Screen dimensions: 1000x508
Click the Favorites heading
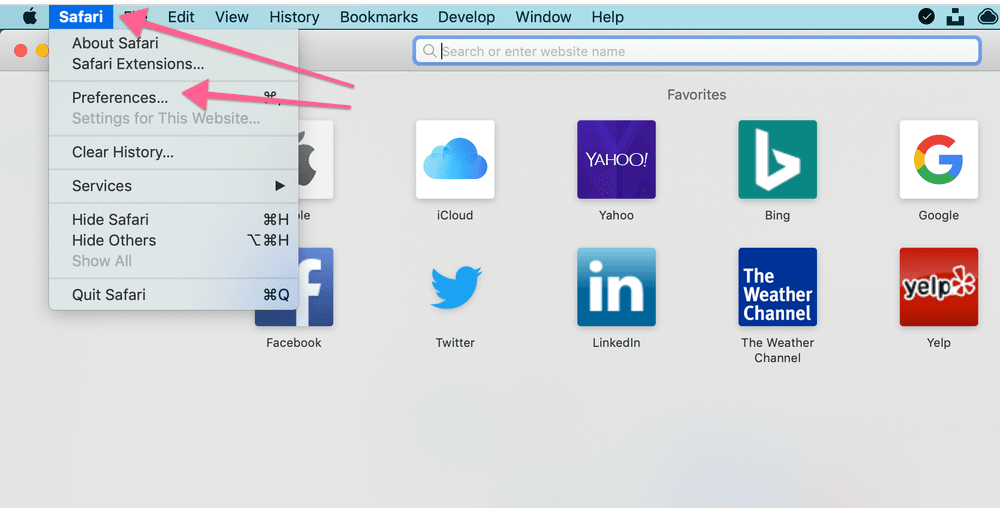pos(696,94)
